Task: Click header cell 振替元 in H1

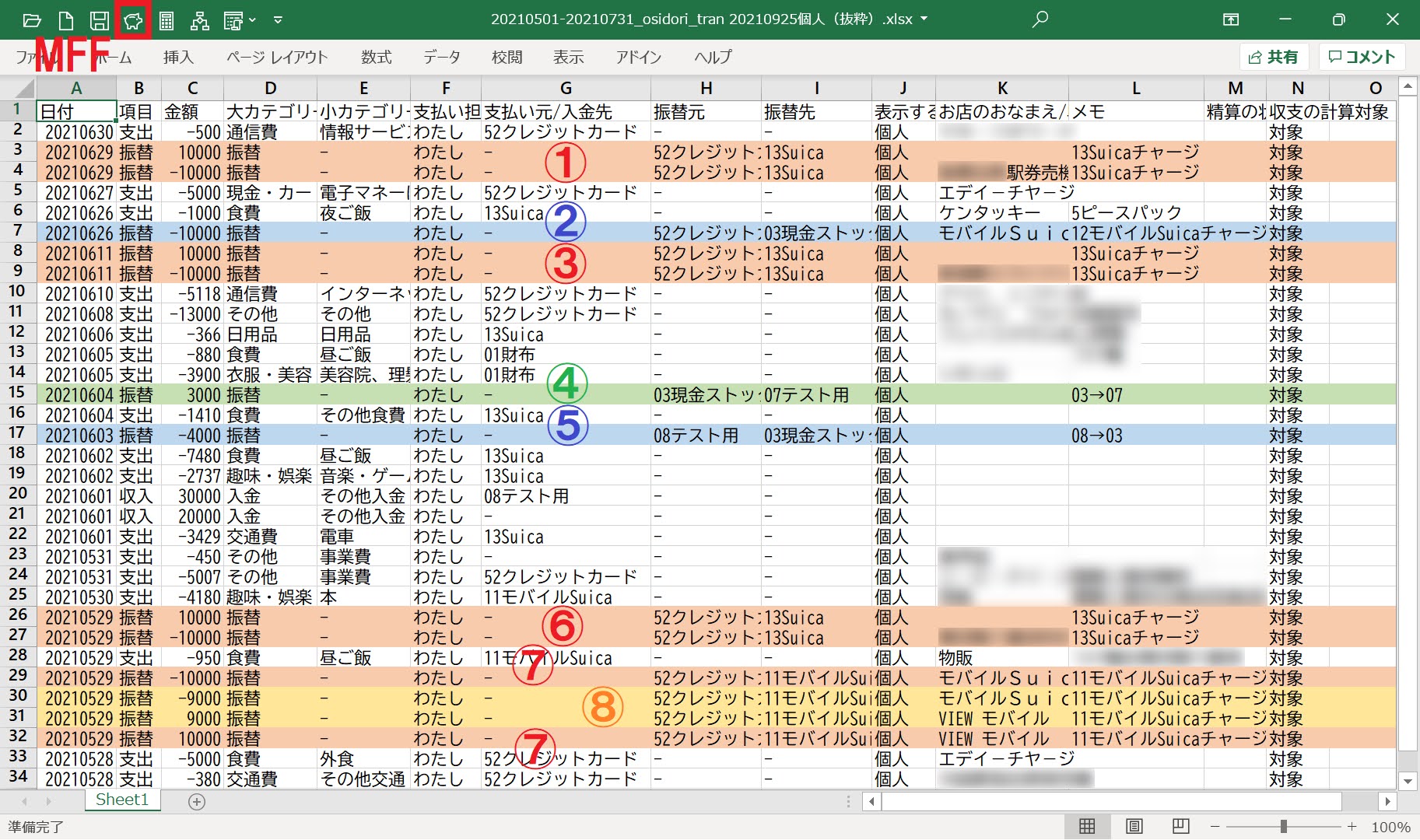Action: (x=706, y=111)
